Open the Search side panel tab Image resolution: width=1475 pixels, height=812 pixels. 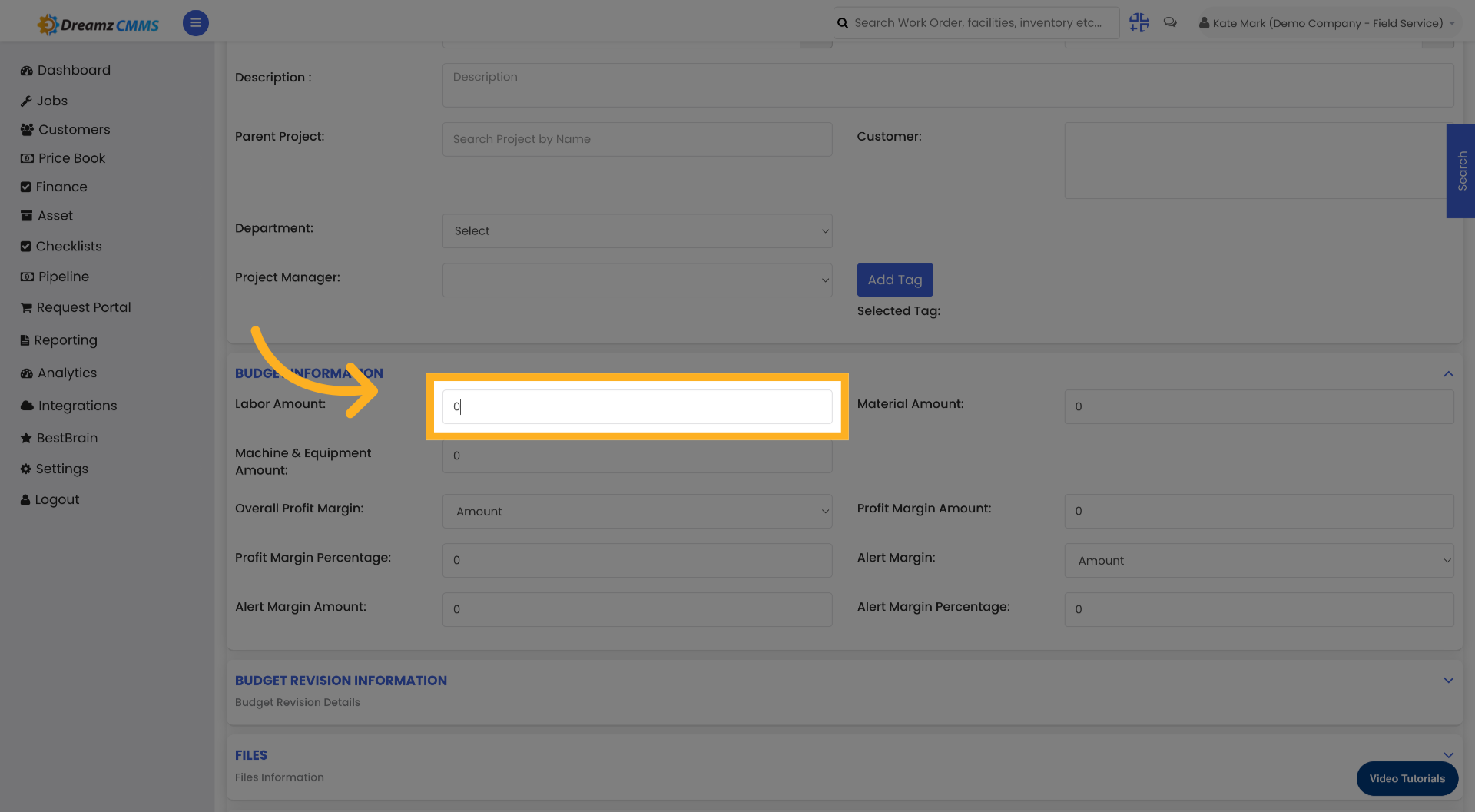point(1461,171)
